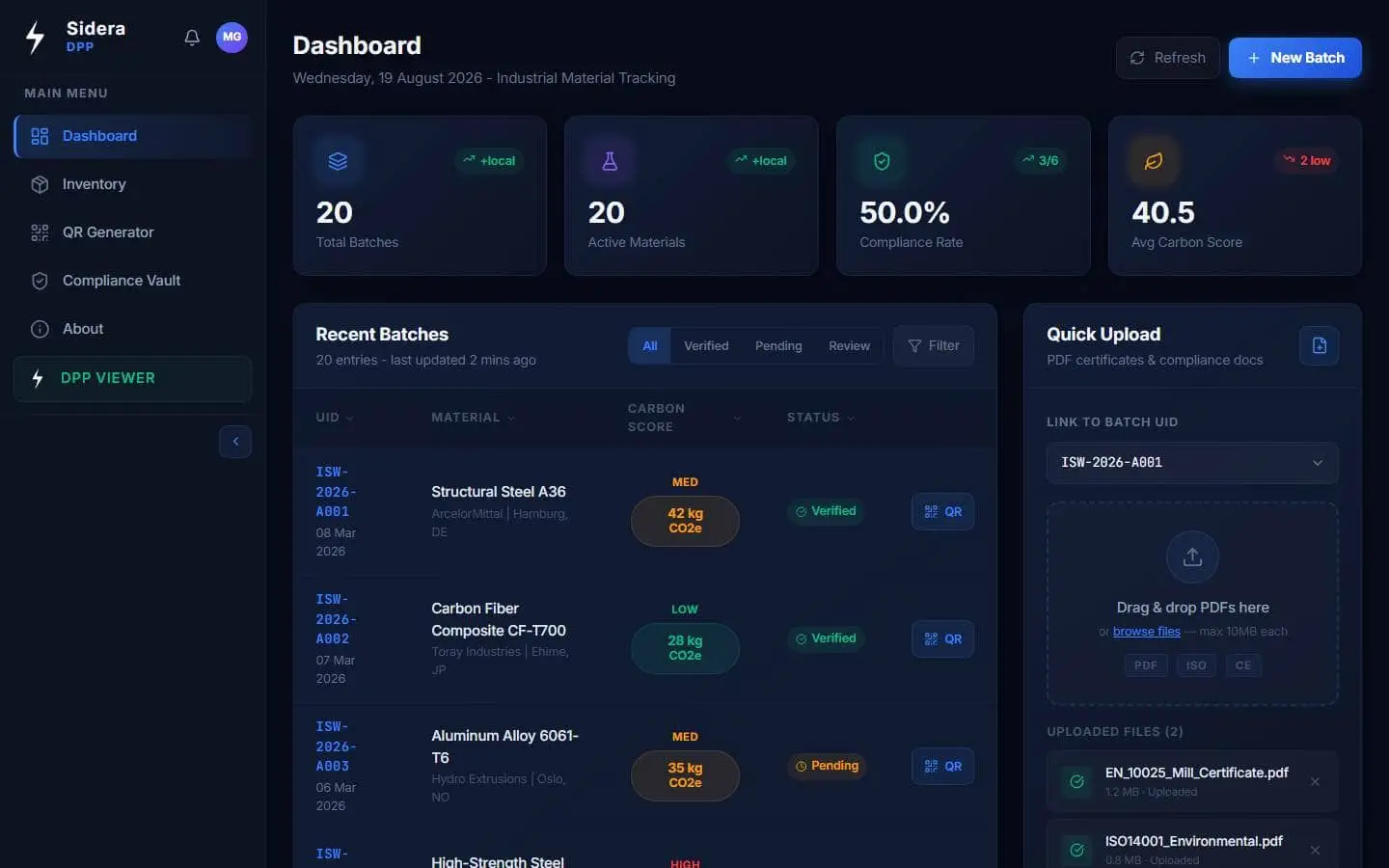
Task: Collapse the sidebar with the chevron button
Action: coord(235,442)
